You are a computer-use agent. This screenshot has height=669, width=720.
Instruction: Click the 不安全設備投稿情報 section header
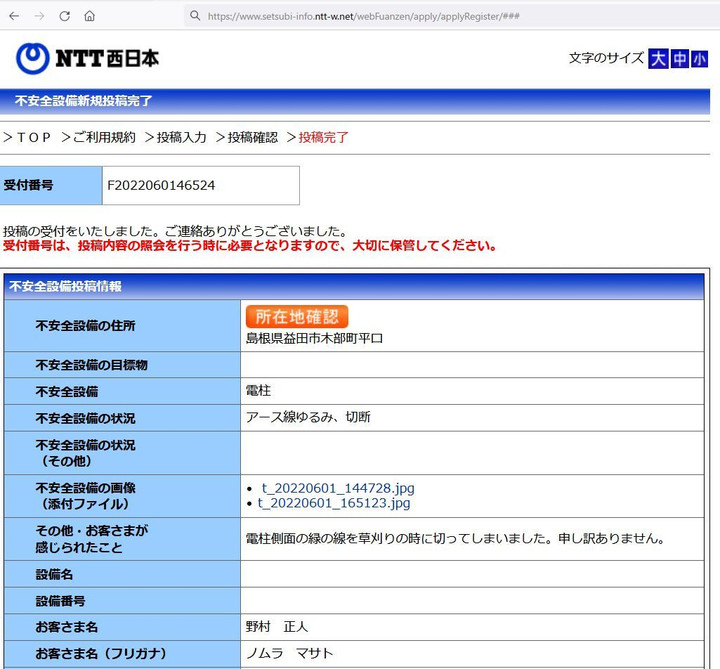(66, 286)
